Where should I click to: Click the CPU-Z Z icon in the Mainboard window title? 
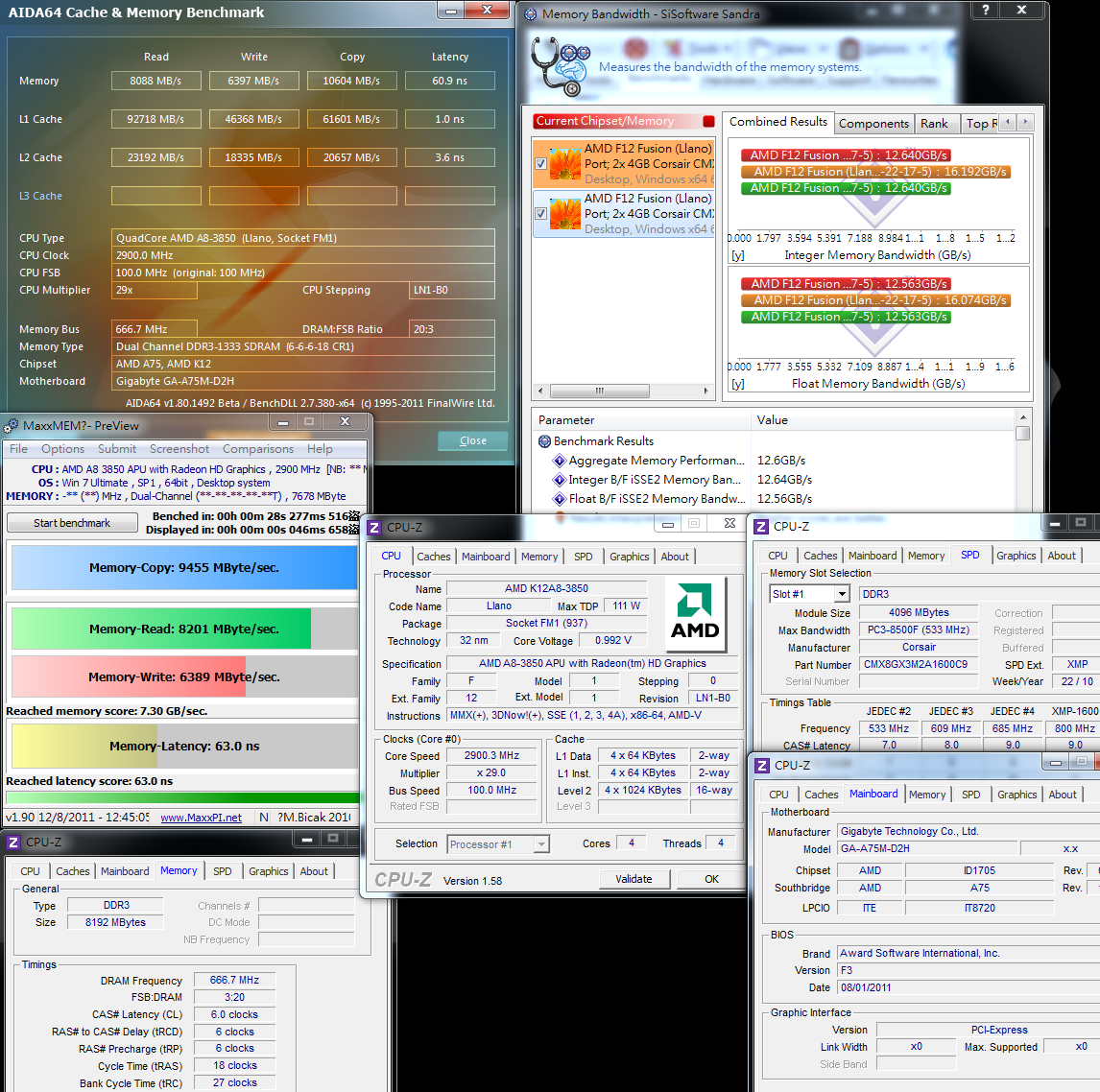tap(762, 765)
